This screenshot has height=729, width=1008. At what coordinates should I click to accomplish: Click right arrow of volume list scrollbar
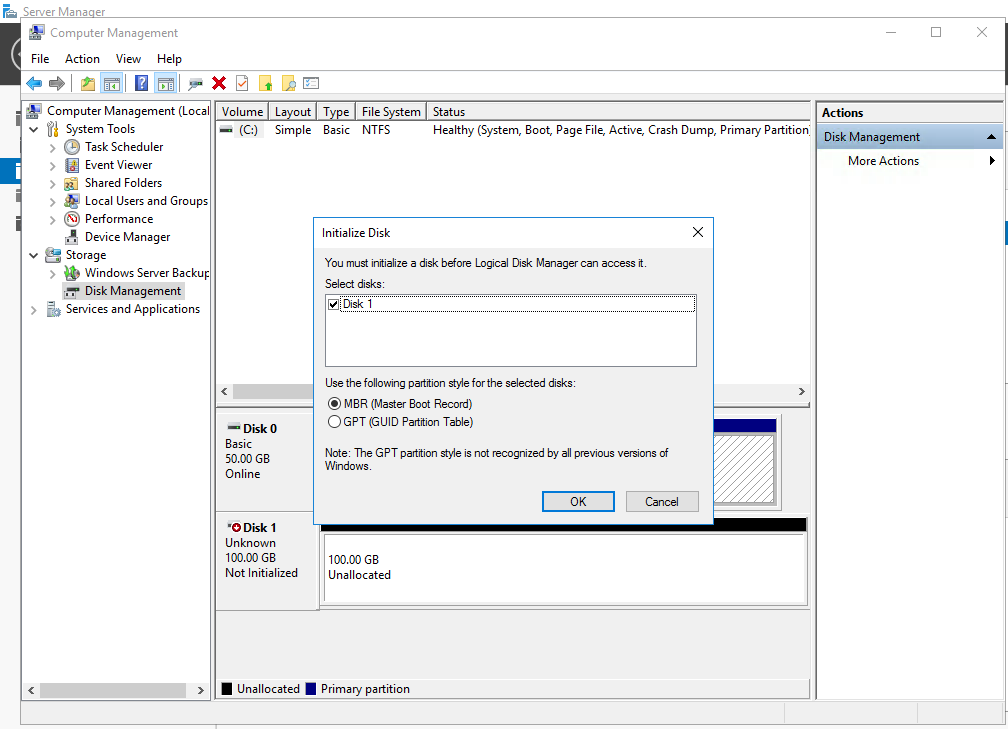801,392
